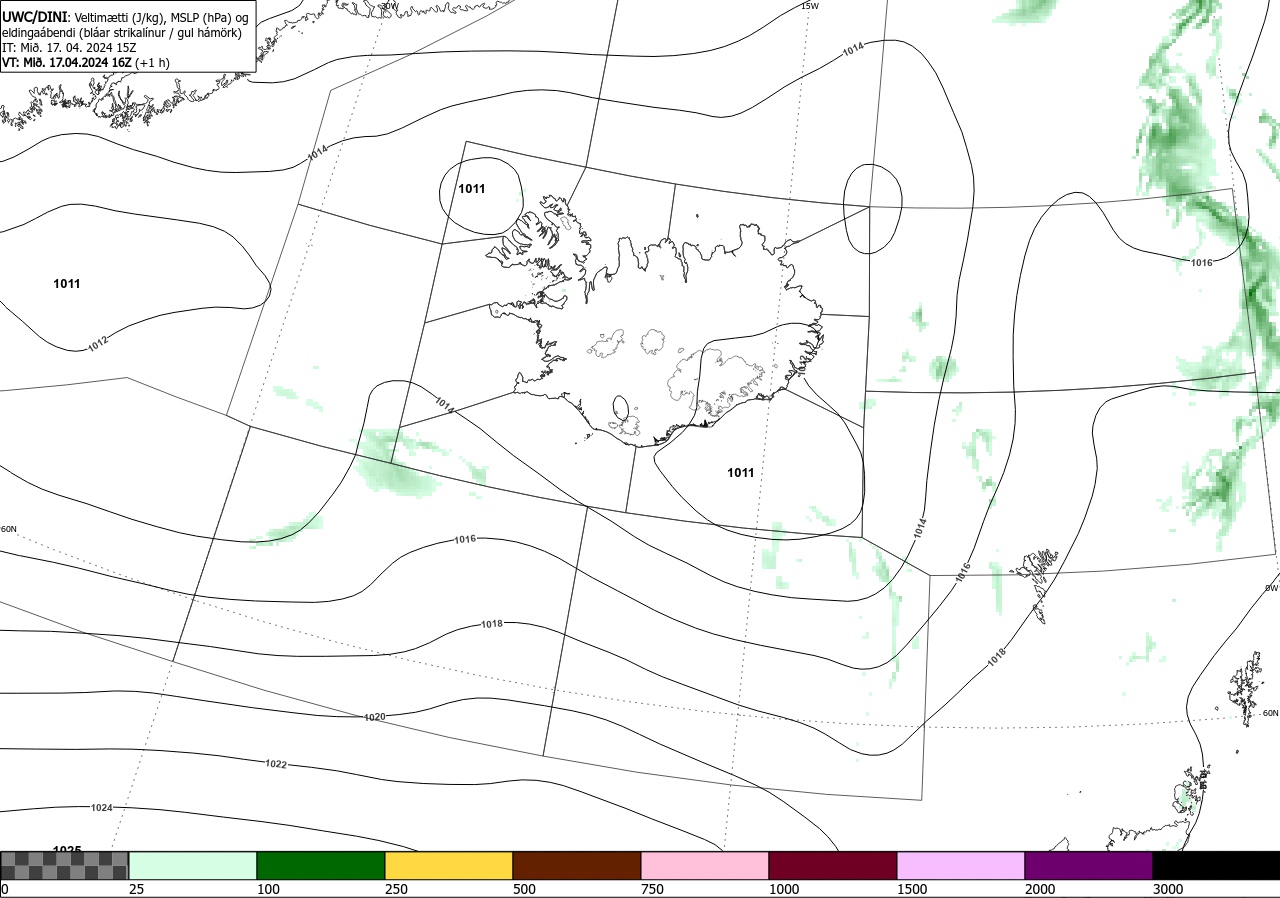Select the 'VT: Mið. 17.04.2024 16Z (+1 h)' line

(87, 62)
